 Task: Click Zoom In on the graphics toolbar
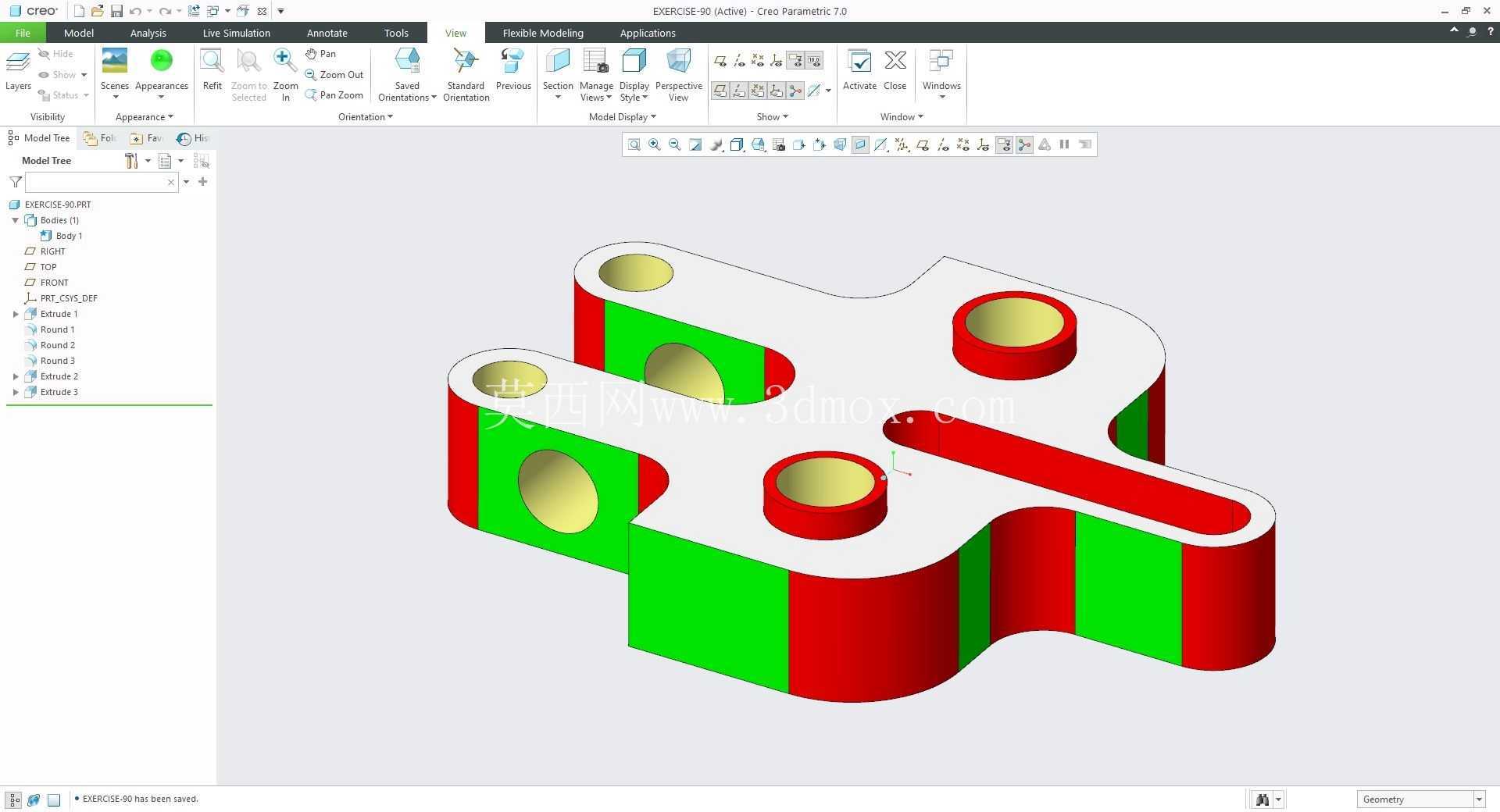[655, 144]
